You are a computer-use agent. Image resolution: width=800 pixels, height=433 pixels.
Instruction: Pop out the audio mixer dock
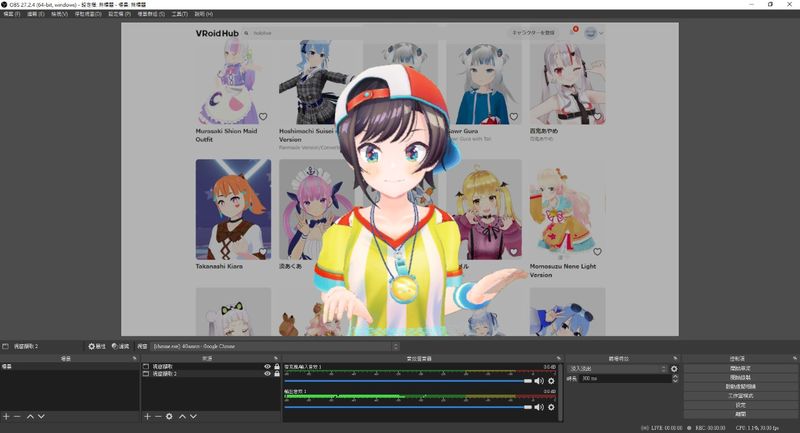pos(559,359)
